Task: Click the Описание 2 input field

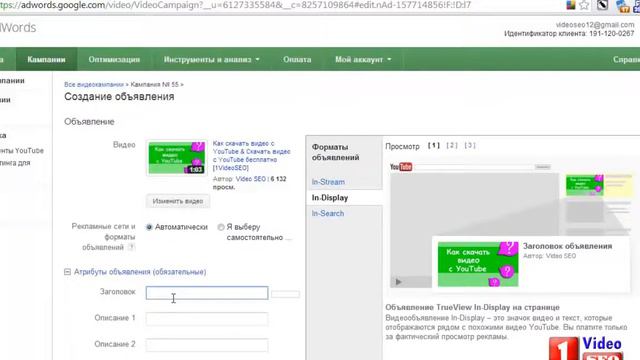Action: tap(207, 345)
